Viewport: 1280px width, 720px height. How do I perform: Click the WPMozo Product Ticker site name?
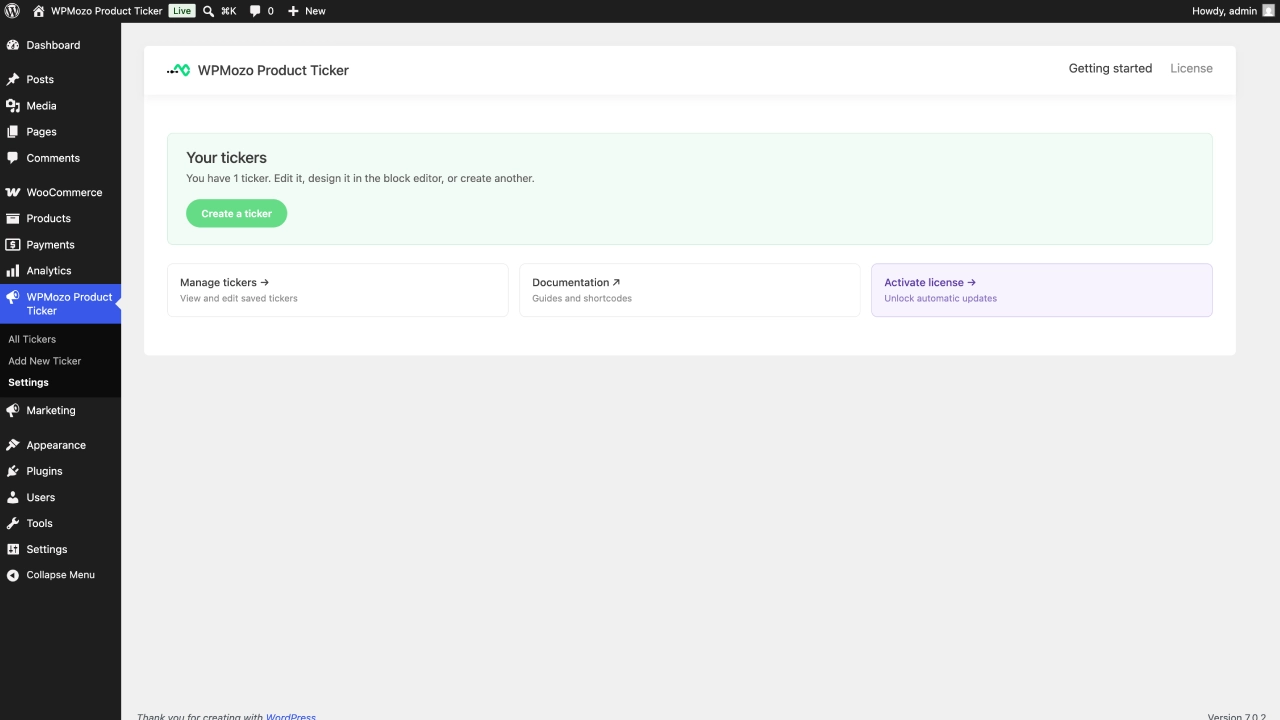click(x=106, y=11)
